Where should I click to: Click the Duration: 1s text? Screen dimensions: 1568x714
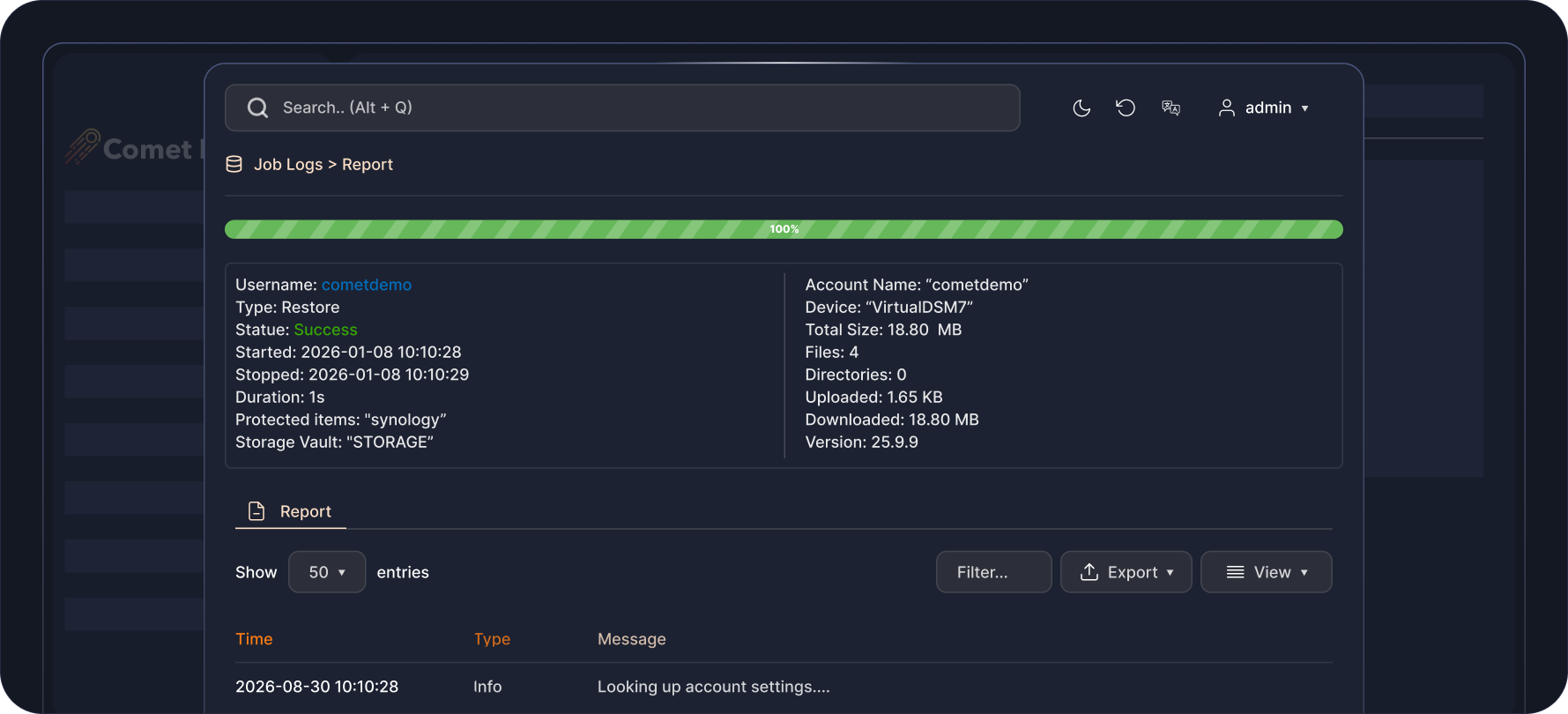[x=280, y=398]
